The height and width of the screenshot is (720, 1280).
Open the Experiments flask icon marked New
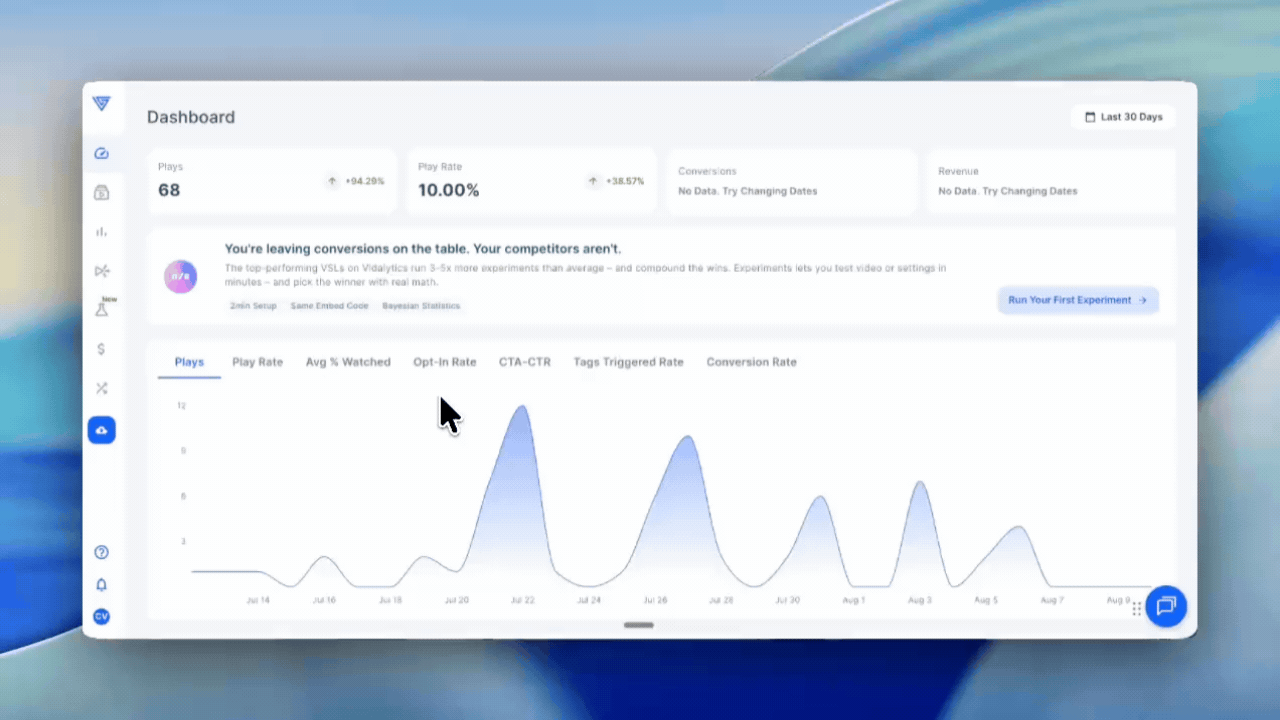[102, 309]
